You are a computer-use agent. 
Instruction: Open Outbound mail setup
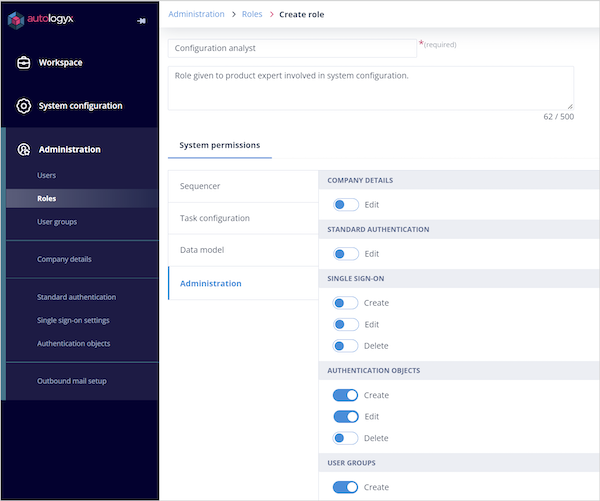coord(72,381)
